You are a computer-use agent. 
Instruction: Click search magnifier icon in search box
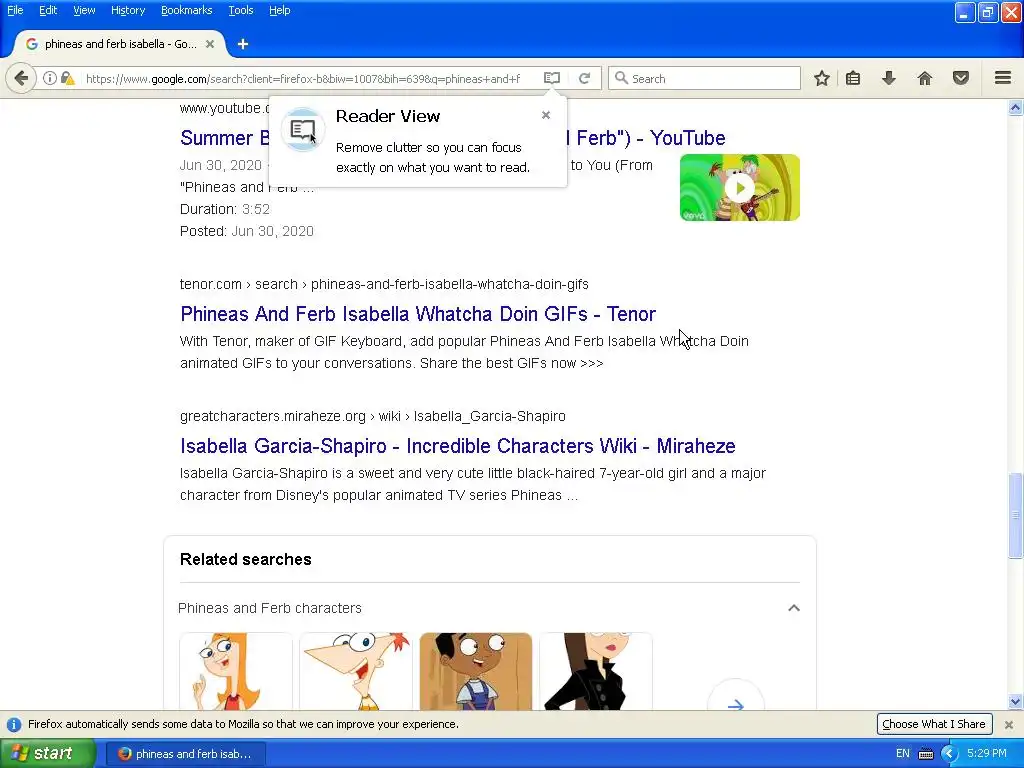tap(621, 78)
